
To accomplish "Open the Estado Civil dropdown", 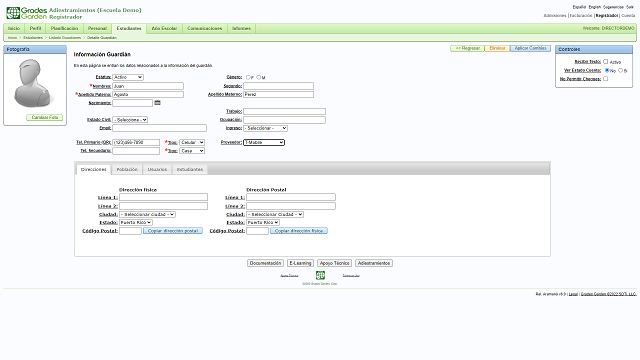I will coord(130,120).
